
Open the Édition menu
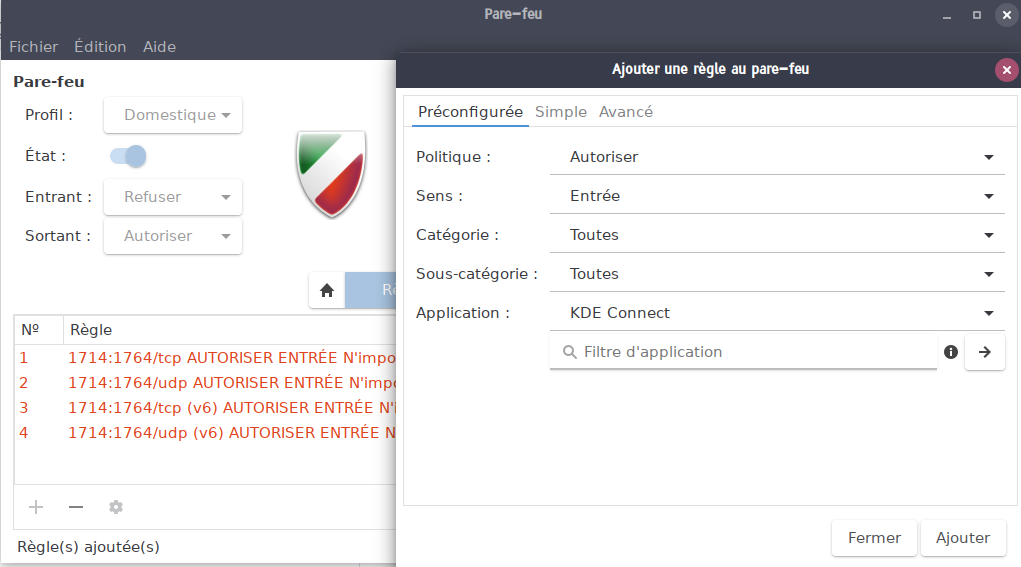[x=100, y=47]
